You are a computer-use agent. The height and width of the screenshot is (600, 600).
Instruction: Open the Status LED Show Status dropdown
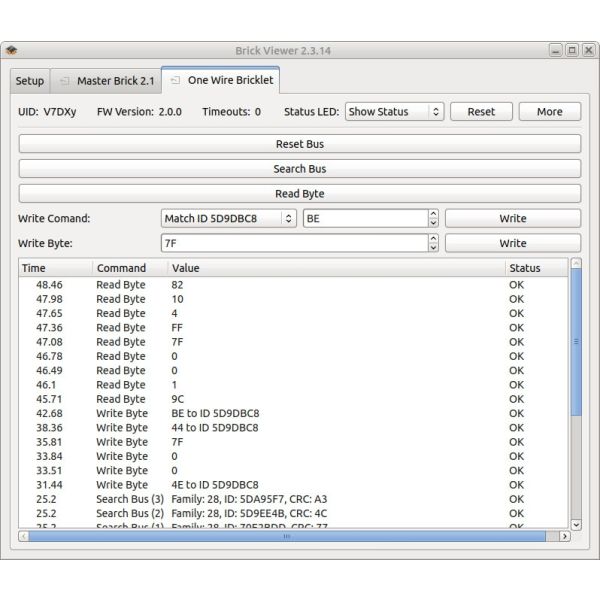(395, 112)
